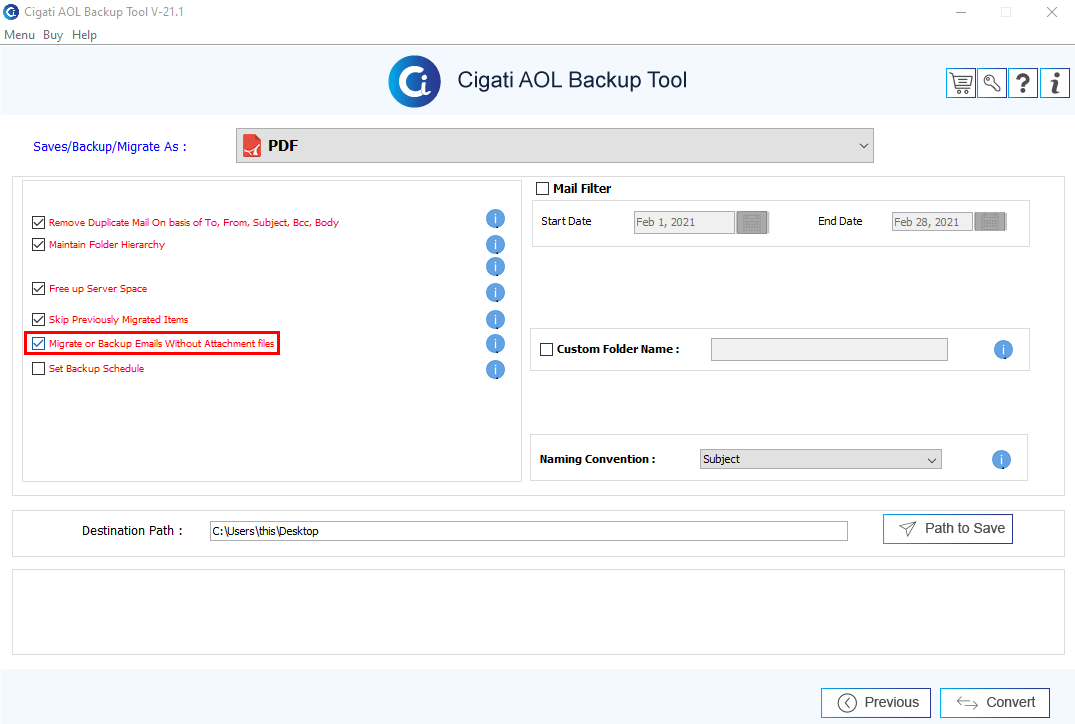Screen dimensions: 1075x724
Task: Open the Menu menu
Action: click(19, 35)
